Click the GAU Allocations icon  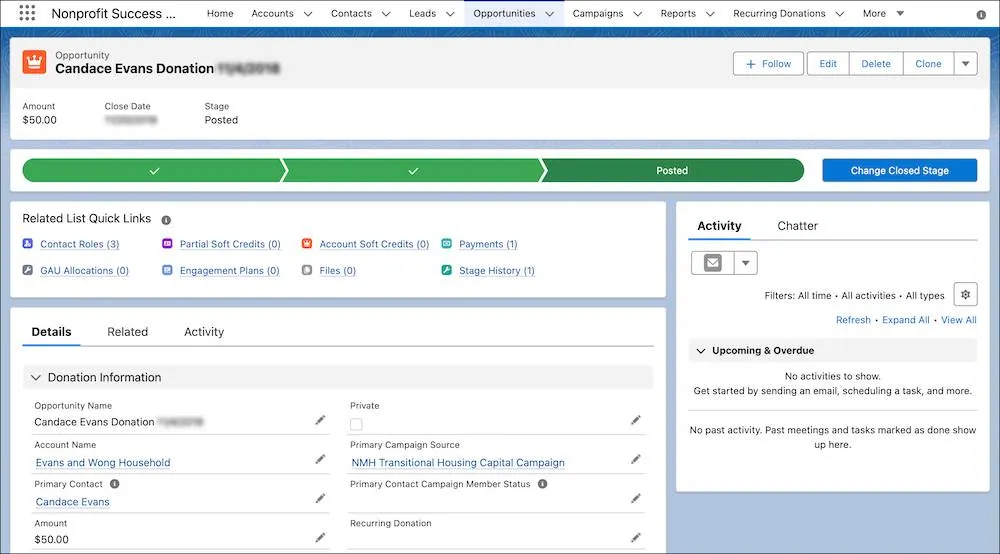27,270
